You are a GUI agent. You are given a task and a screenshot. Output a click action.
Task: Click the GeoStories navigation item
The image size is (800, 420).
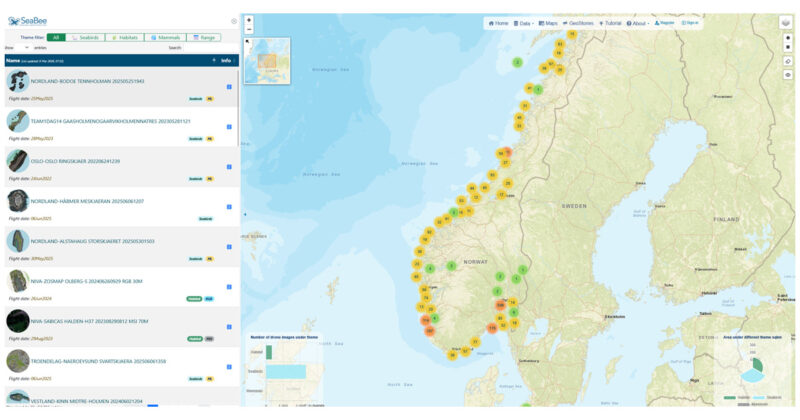click(x=578, y=22)
